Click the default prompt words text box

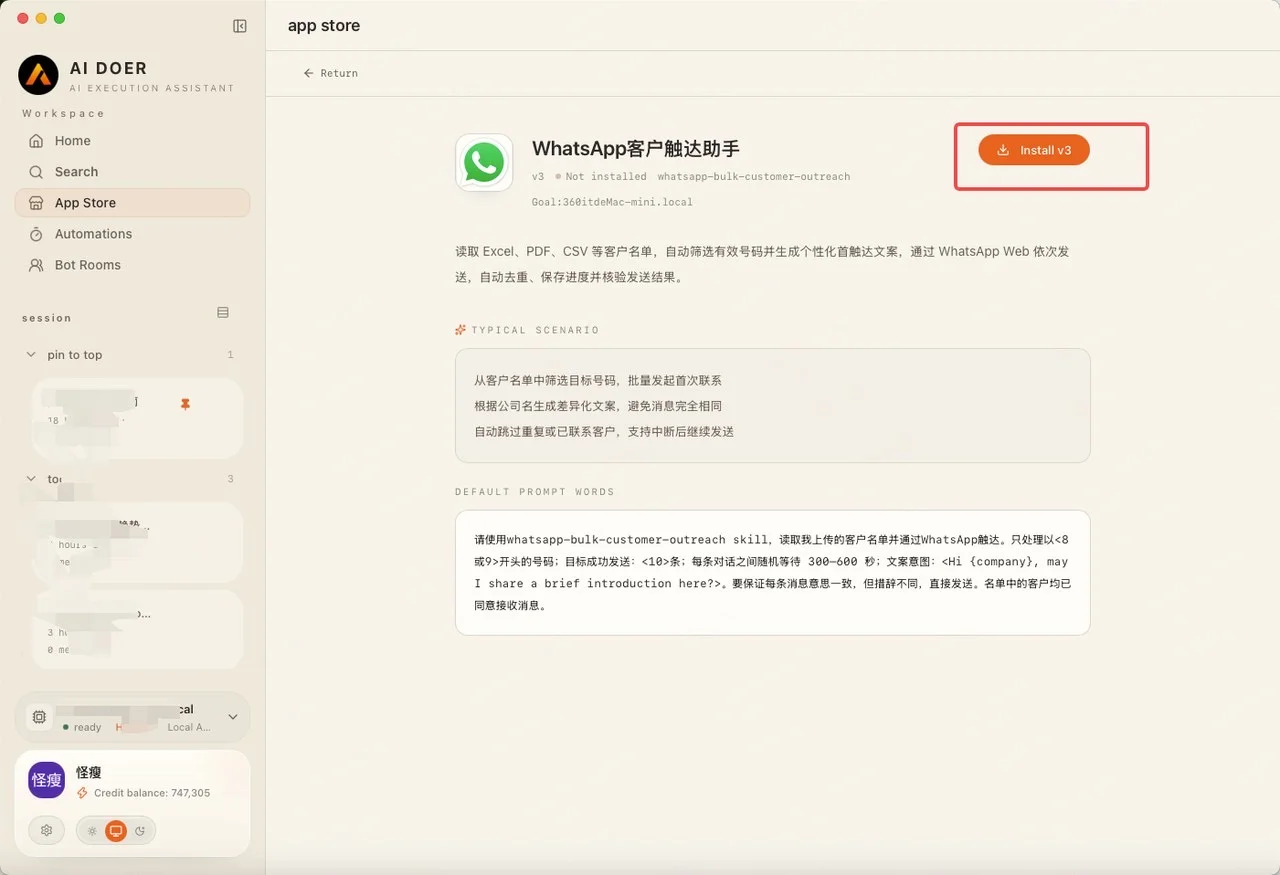click(772, 572)
